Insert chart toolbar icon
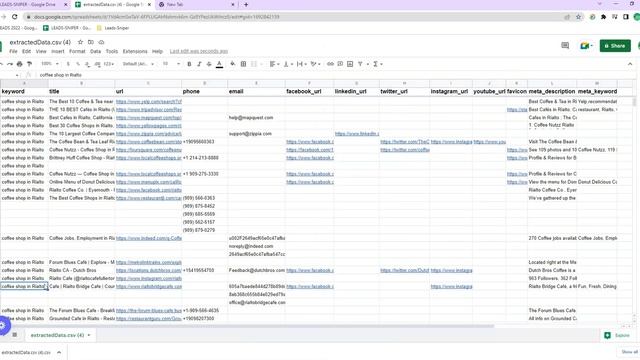 point(350,64)
